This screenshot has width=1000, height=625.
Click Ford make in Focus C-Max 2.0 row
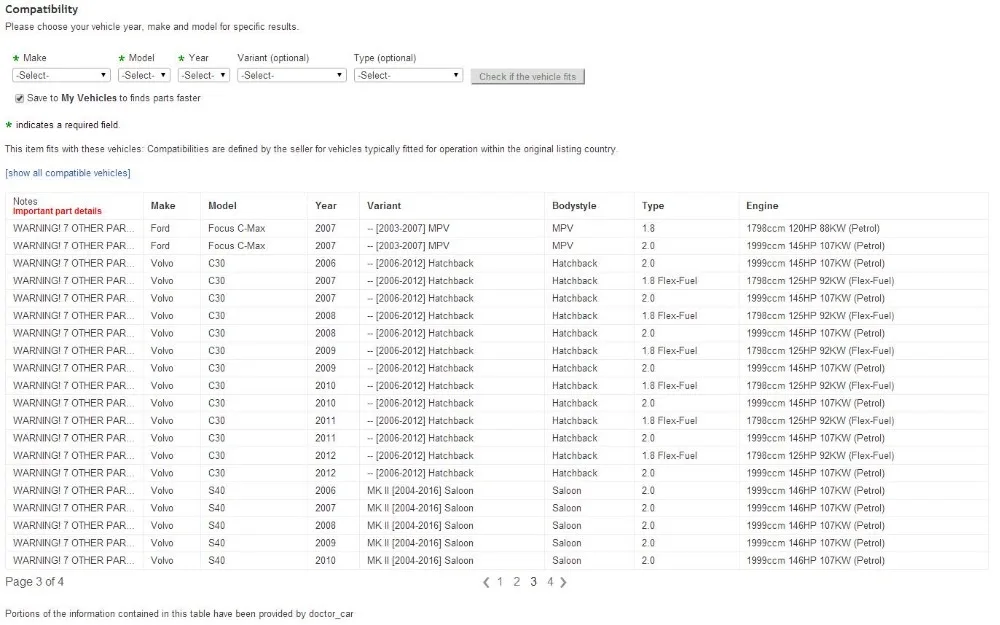tap(160, 246)
